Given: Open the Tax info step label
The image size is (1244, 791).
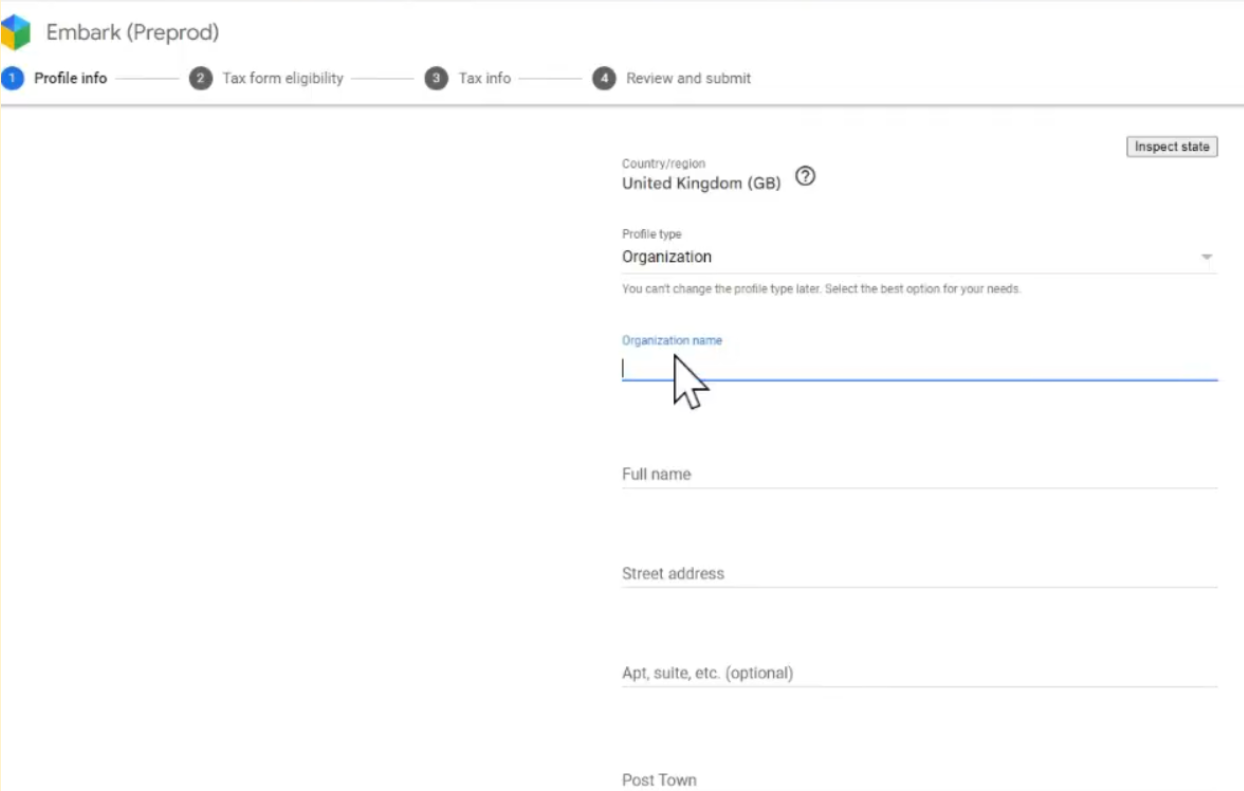Looking at the screenshot, I should (485, 78).
